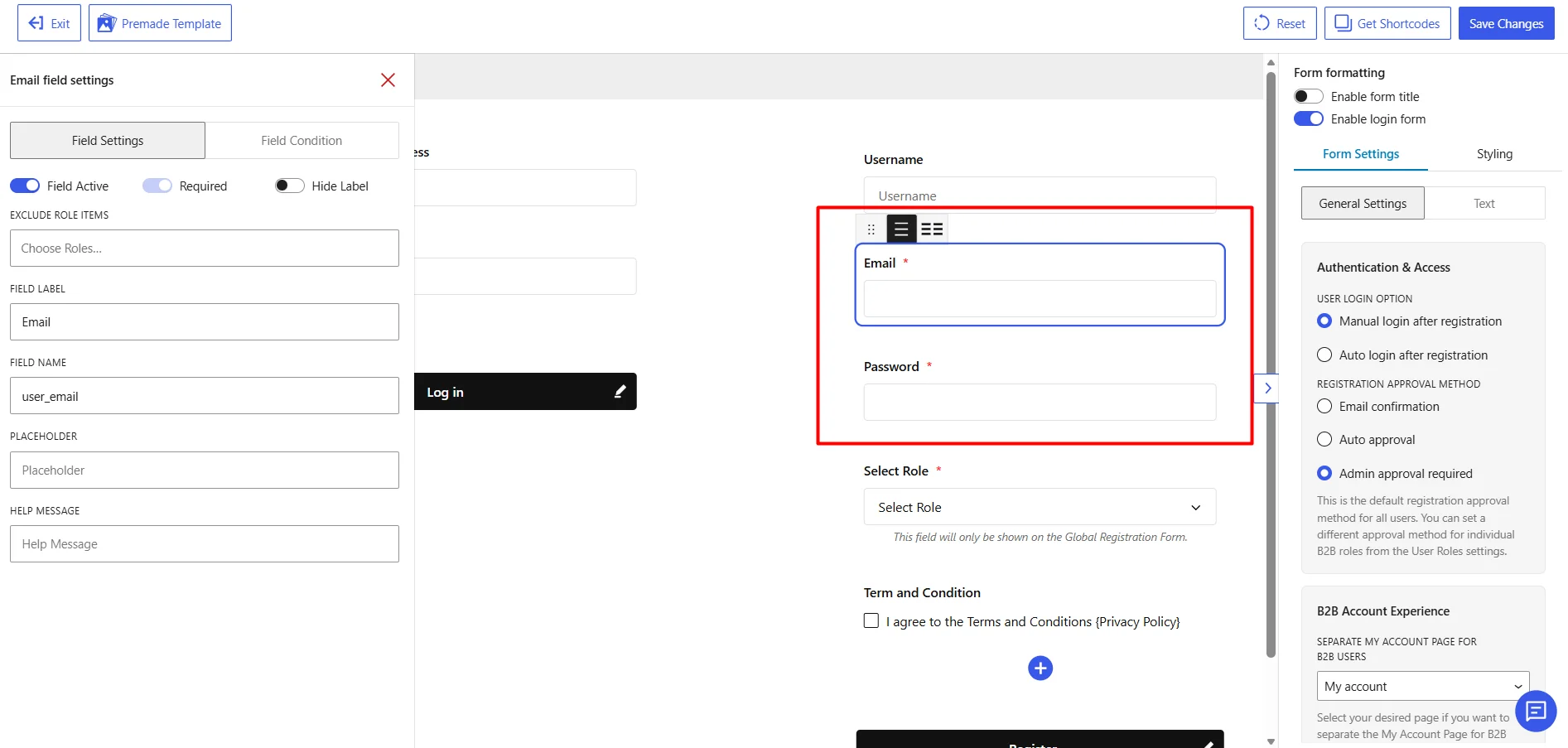Click the Reset button

(x=1280, y=23)
